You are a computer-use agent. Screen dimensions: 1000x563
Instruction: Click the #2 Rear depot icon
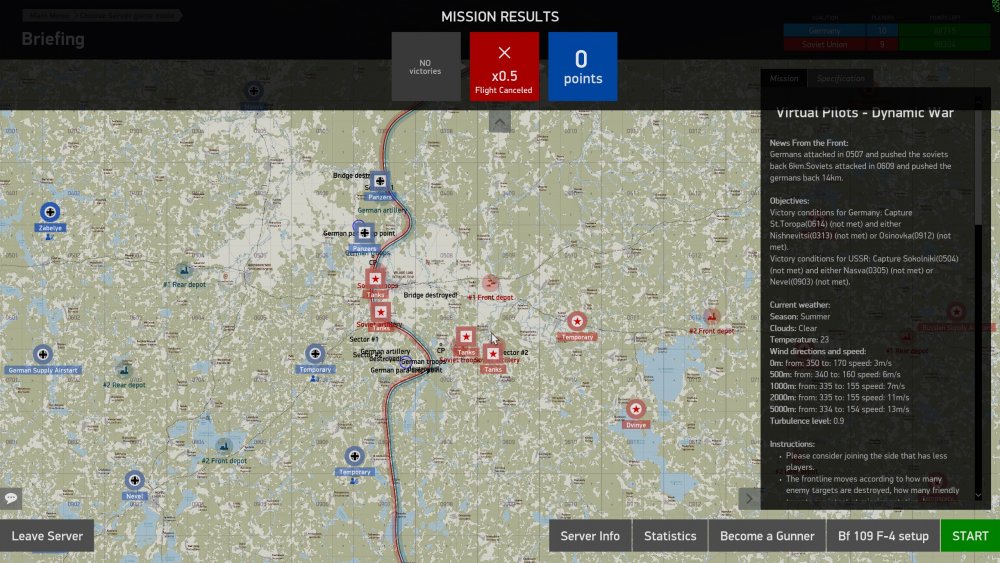(124, 370)
